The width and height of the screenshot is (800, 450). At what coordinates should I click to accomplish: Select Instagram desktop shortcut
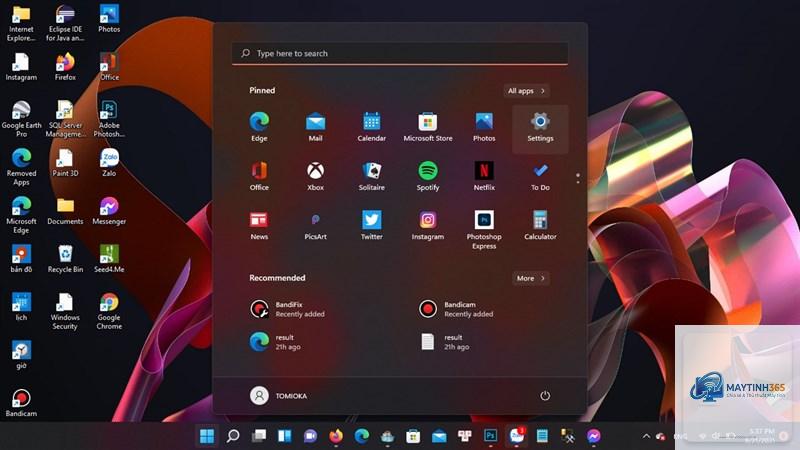(21, 67)
